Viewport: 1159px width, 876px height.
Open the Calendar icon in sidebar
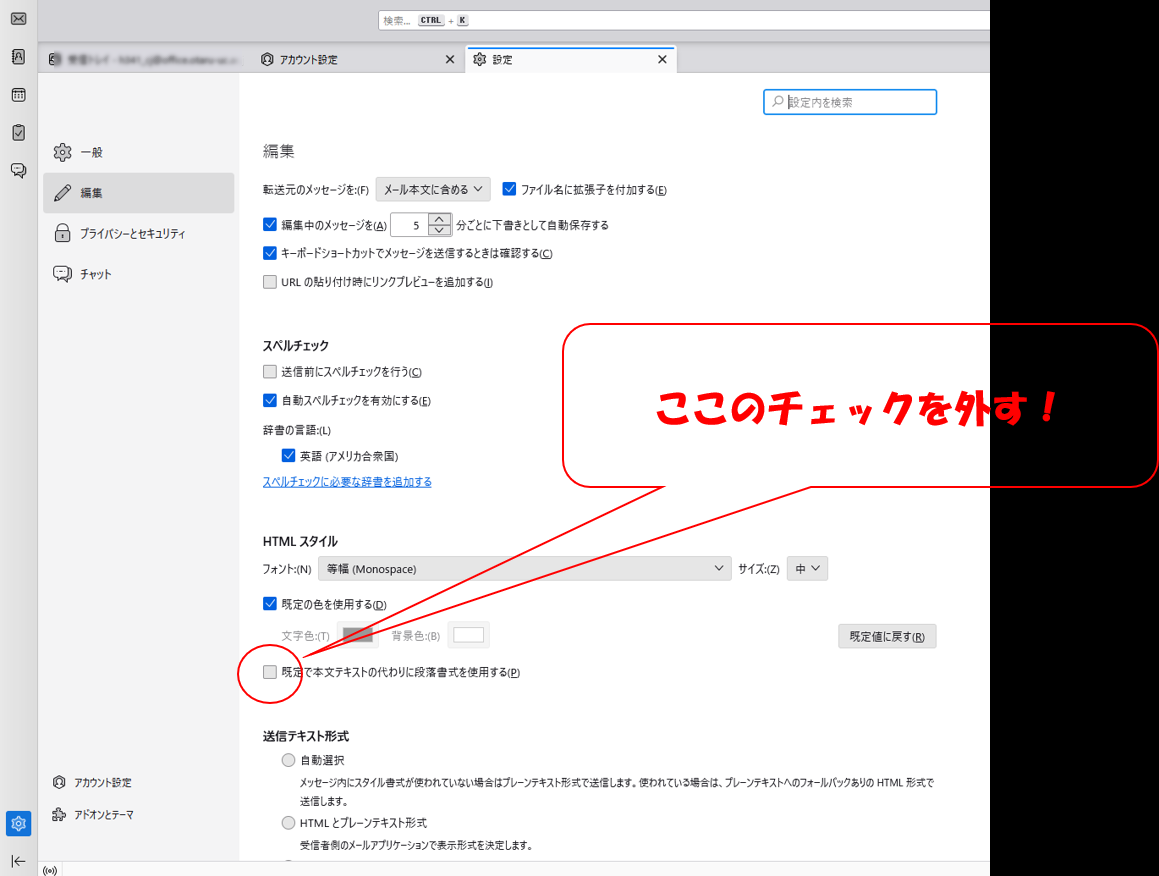(x=18, y=95)
